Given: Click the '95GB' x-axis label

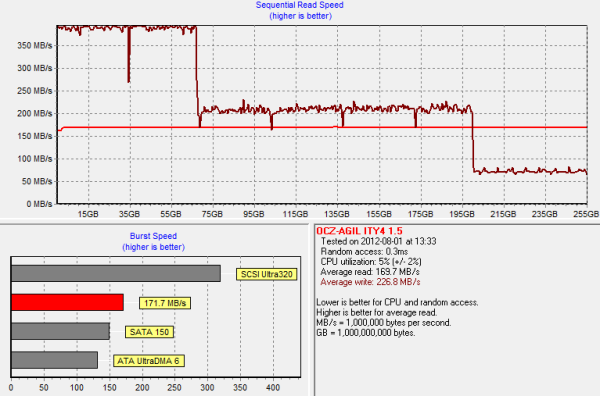Looking at the screenshot, I should click(254, 214).
